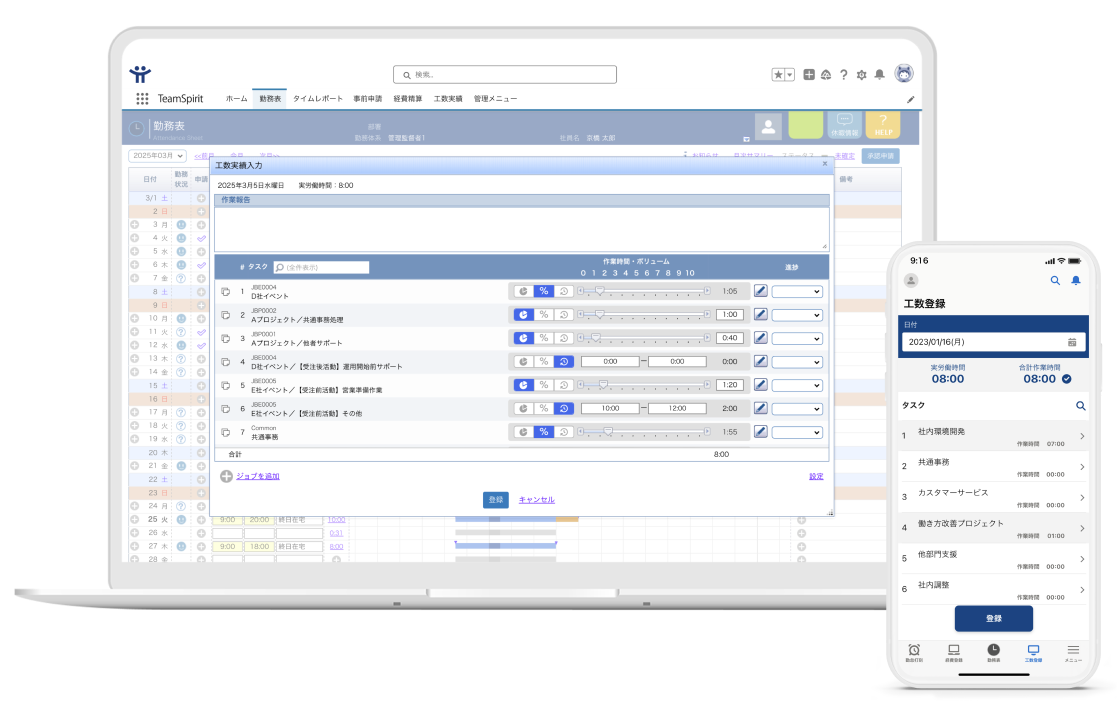This screenshot has width=1120, height=716.
Task: Click the volume slider handle for row 7
Action: tap(608, 432)
